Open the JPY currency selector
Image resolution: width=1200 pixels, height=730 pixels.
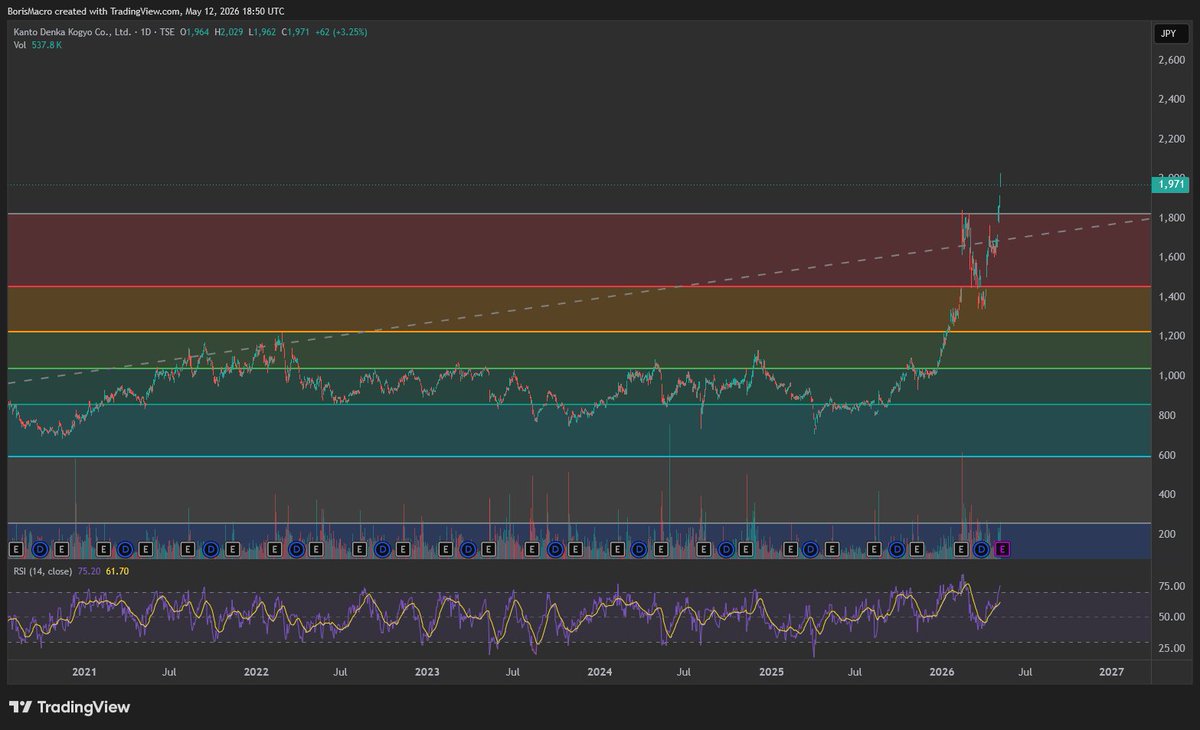pyautogui.click(x=1167, y=34)
